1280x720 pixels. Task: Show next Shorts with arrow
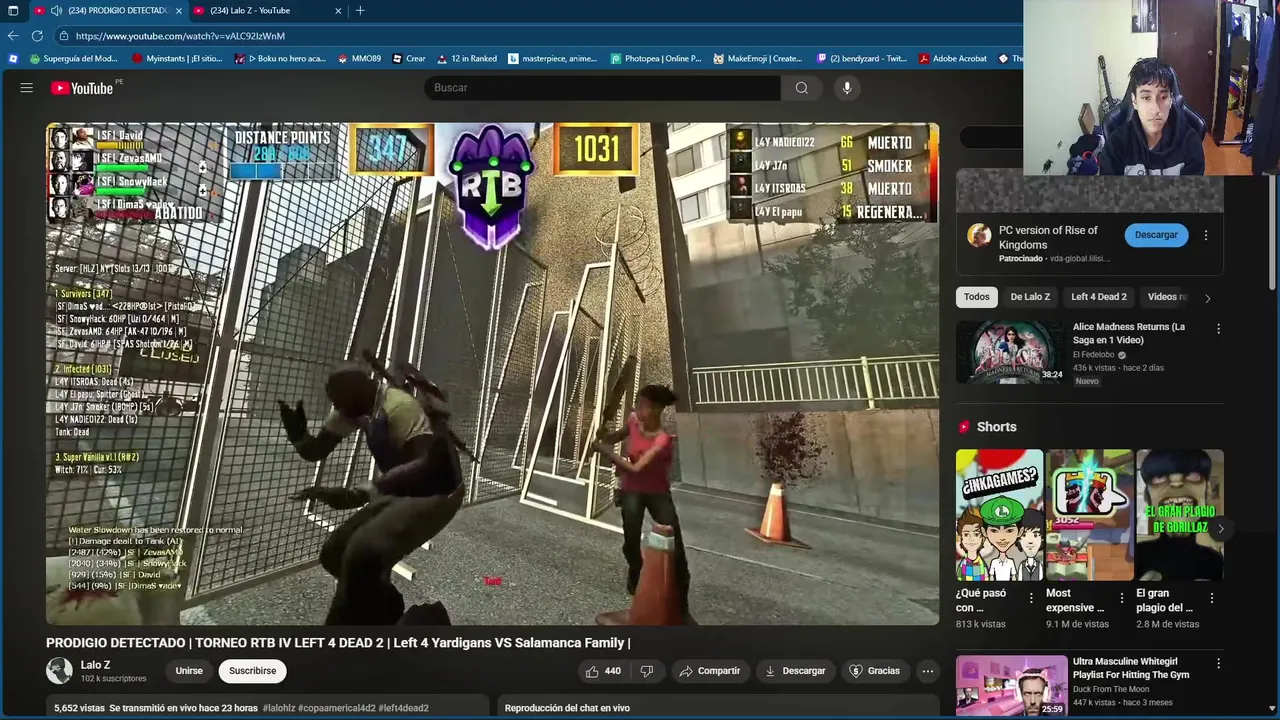point(1220,529)
